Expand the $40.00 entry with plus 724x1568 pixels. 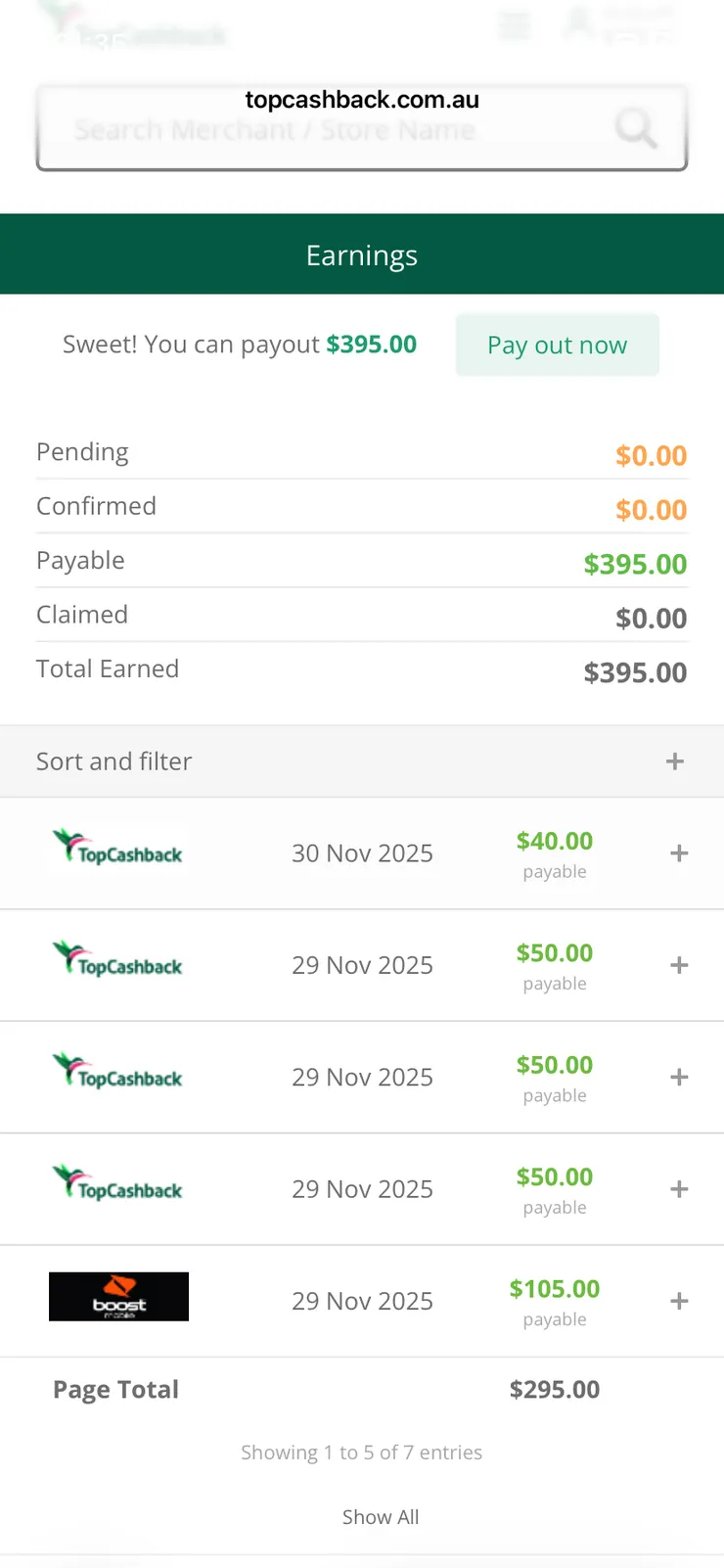click(x=679, y=853)
